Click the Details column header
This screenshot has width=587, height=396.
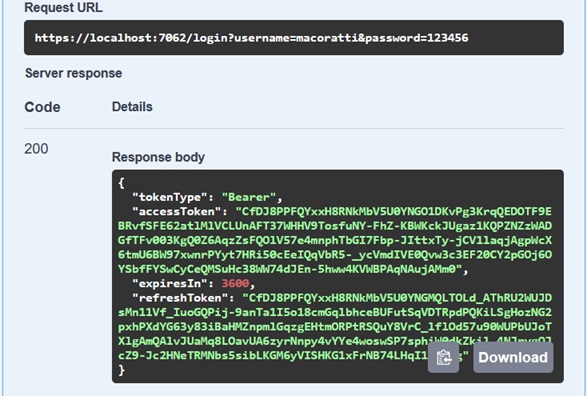pos(132,107)
